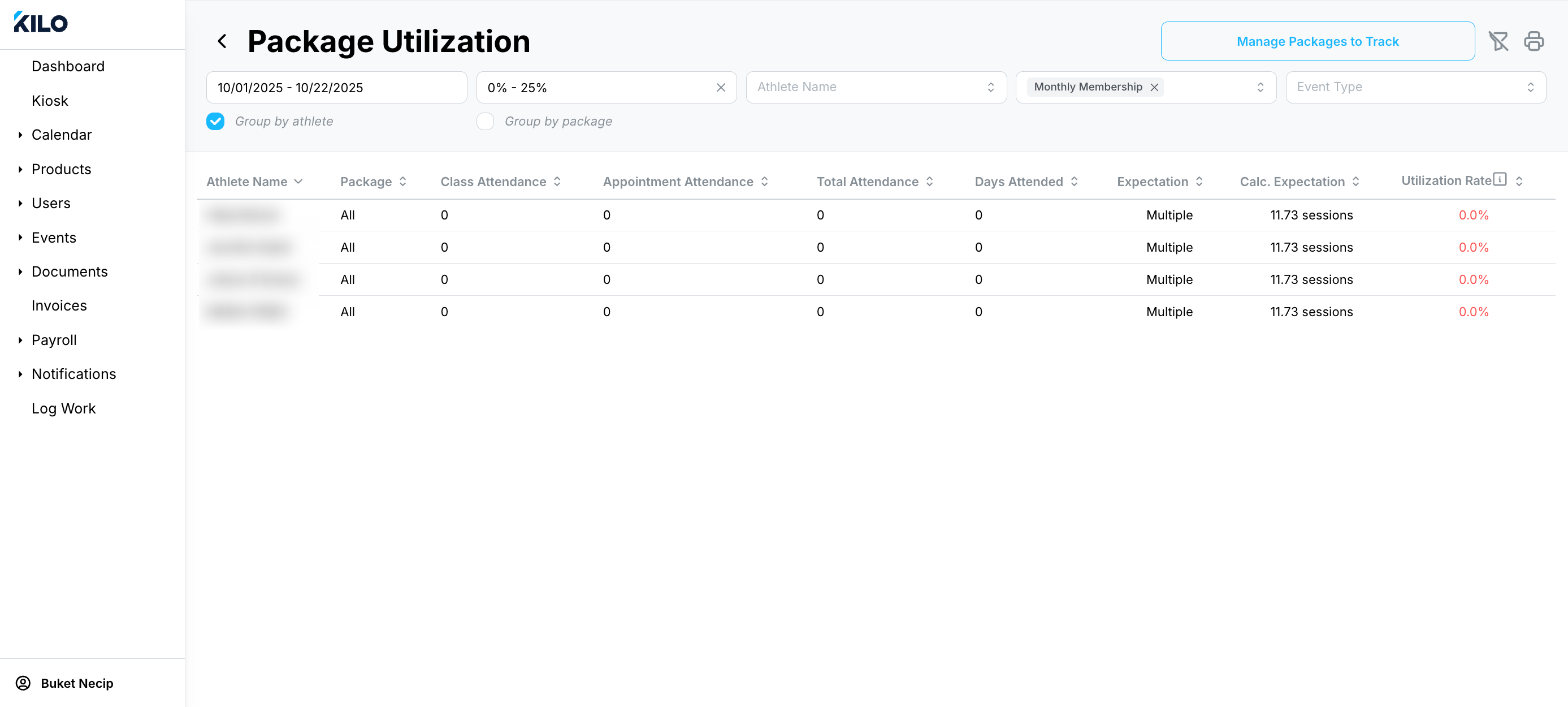Open the Event Type dropdown
Image resolution: width=1568 pixels, height=707 pixels.
point(1415,87)
